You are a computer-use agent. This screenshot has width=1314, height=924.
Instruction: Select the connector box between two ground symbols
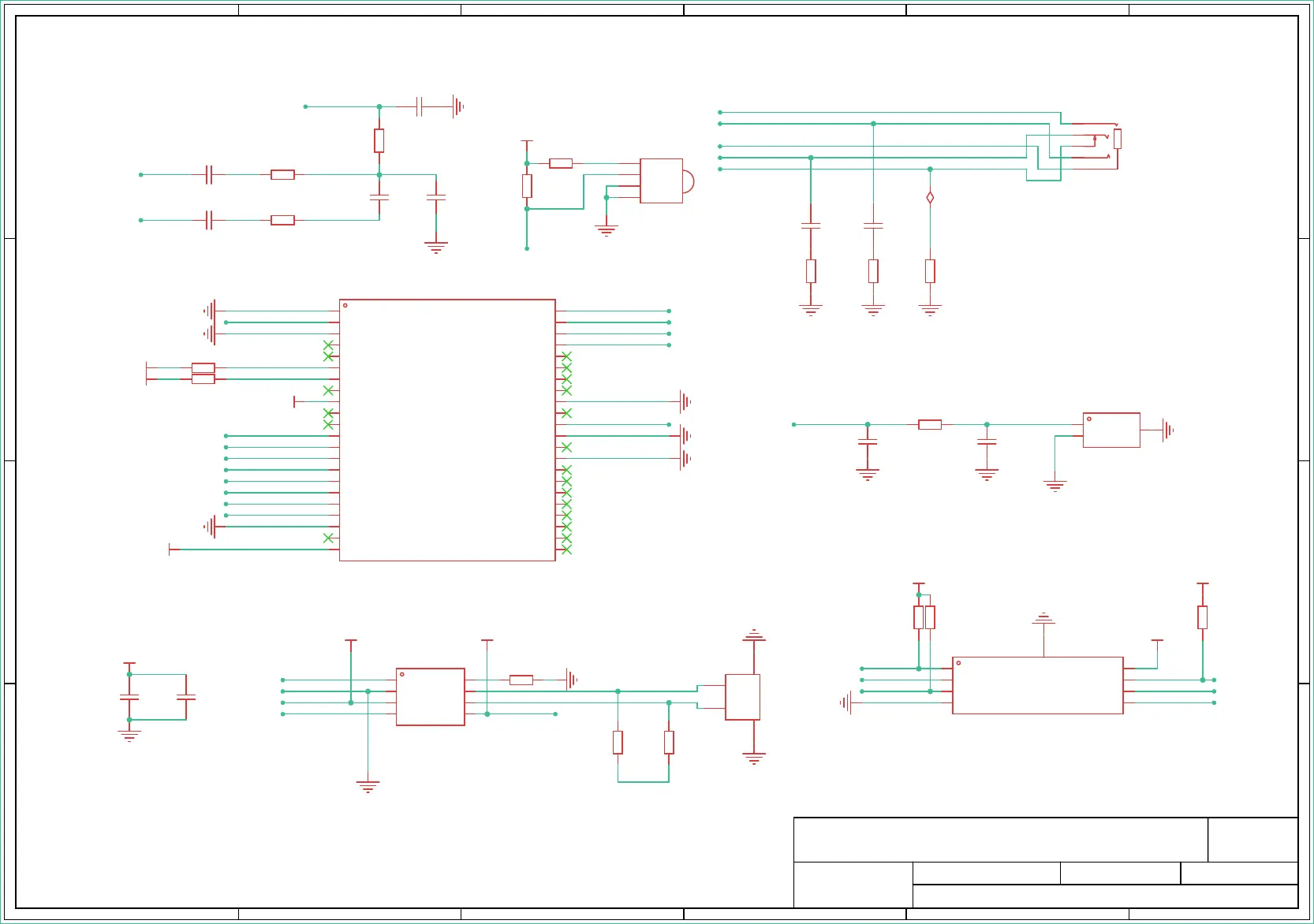click(x=742, y=697)
